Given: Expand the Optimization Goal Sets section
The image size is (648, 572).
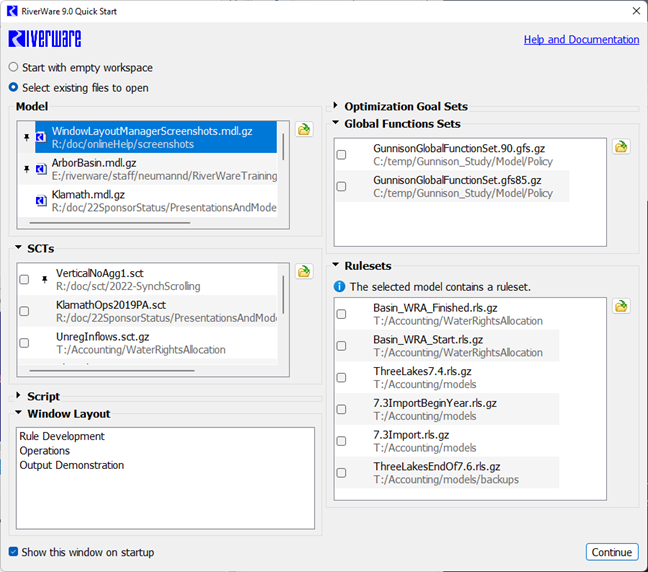Looking at the screenshot, I should tap(335, 106).
